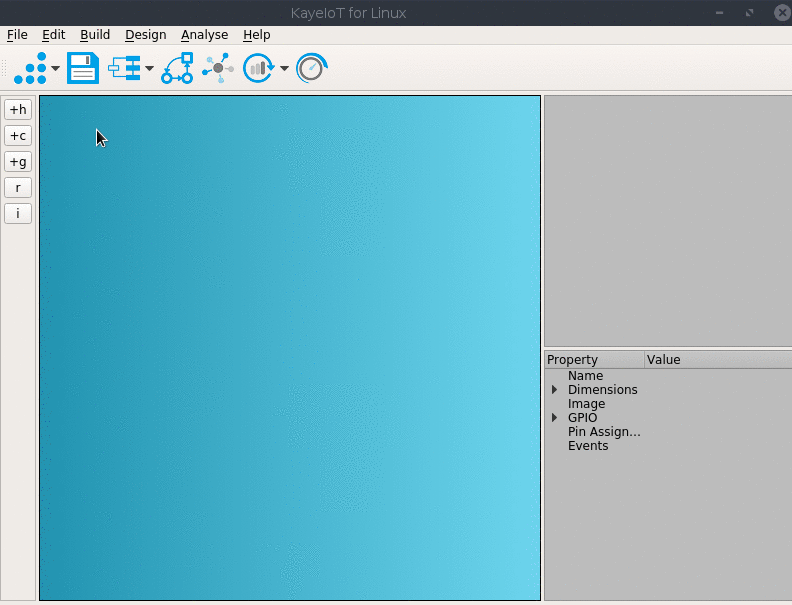This screenshot has height=605, width=792.
Task: Minimize the KayeIoT window
Action: 719,13
